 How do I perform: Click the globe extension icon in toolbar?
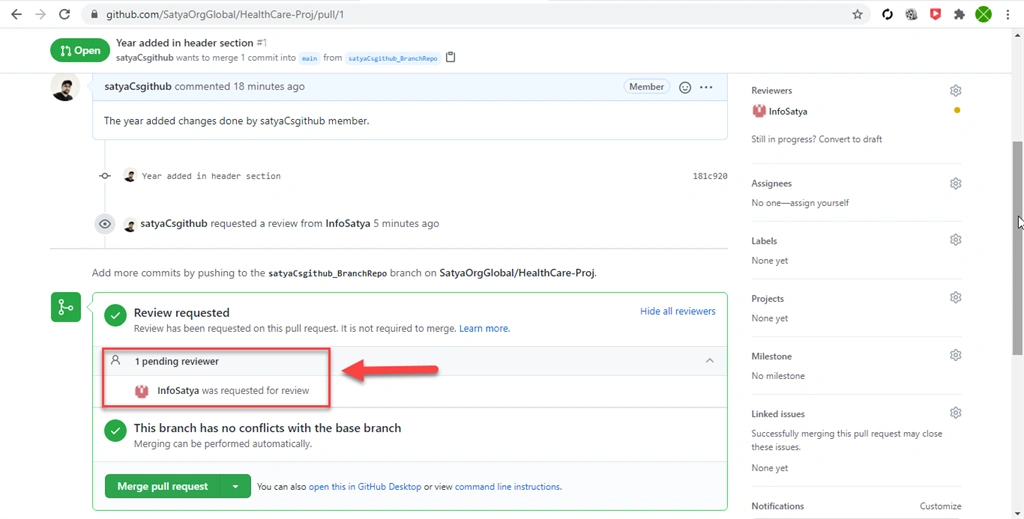tap(911, 14)
